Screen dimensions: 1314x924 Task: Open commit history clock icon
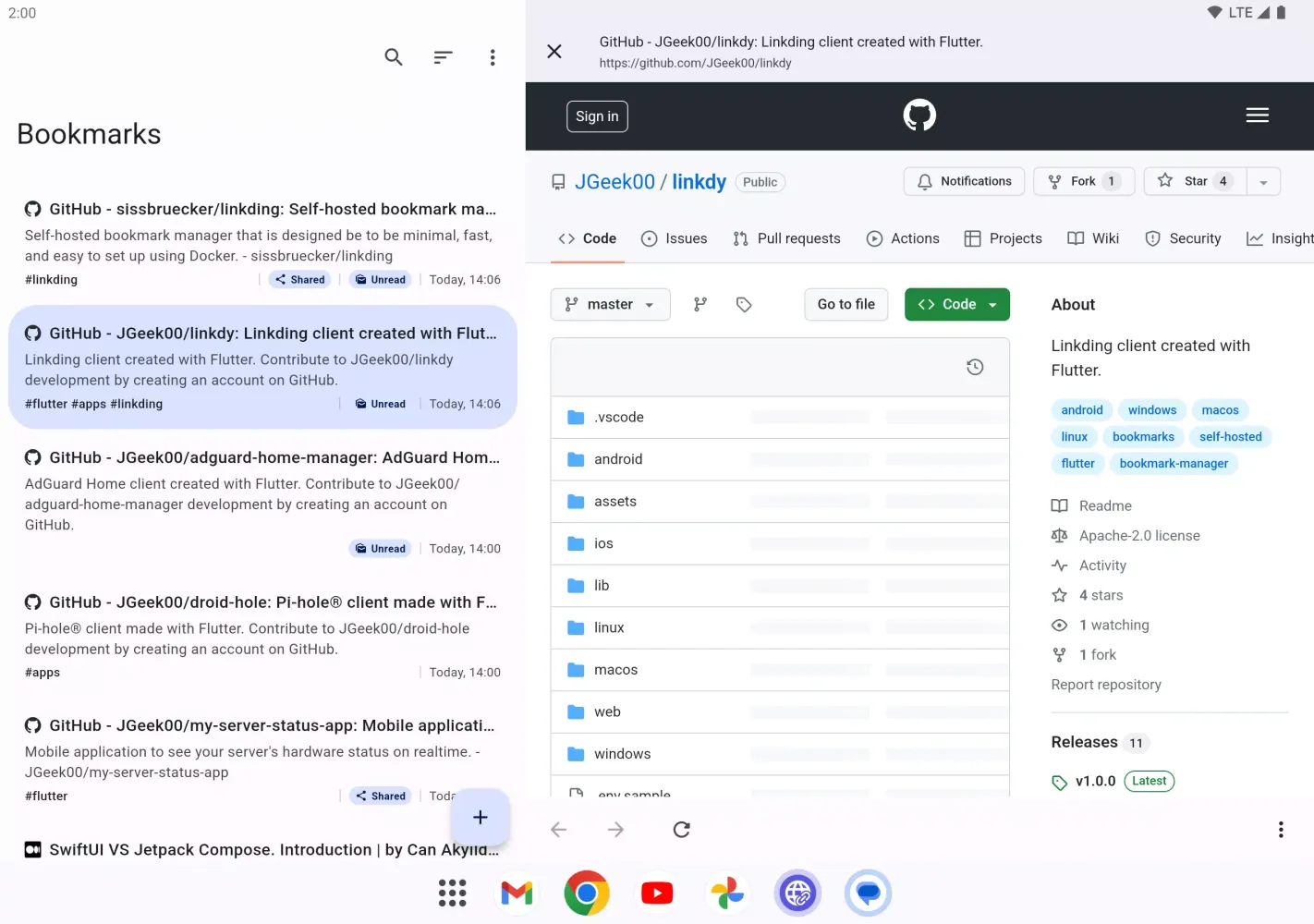pyautogui.click(x=975, y=367)
